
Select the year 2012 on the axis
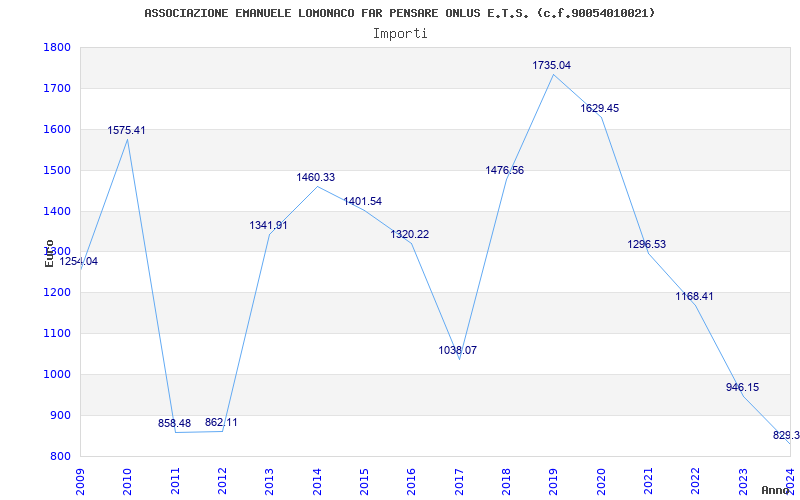[x=222, y=481]
